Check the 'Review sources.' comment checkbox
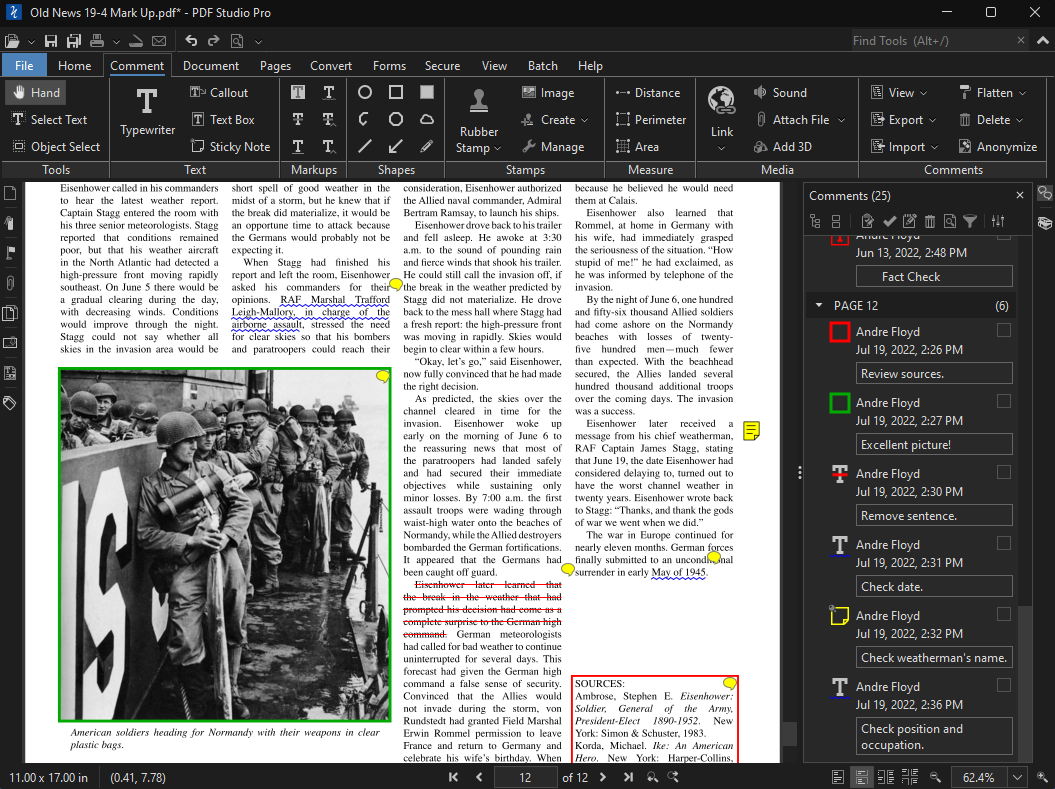Image resolution: width=1055 pixels, height=789 pixels. (1004, 330)
